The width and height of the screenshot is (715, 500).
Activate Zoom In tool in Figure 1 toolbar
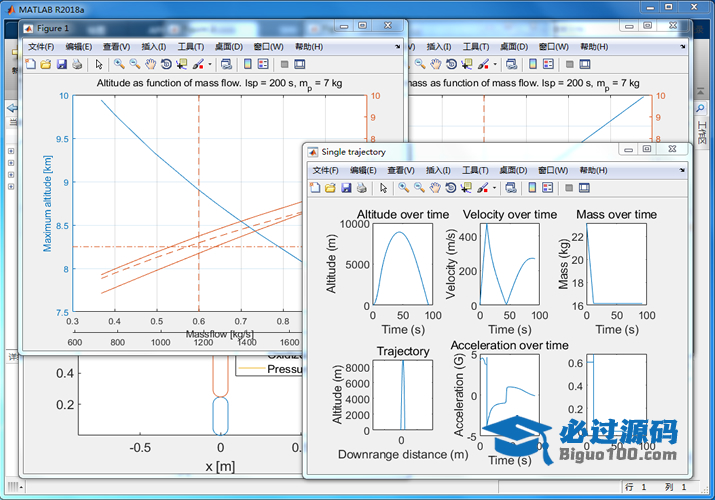click(119, 64)
